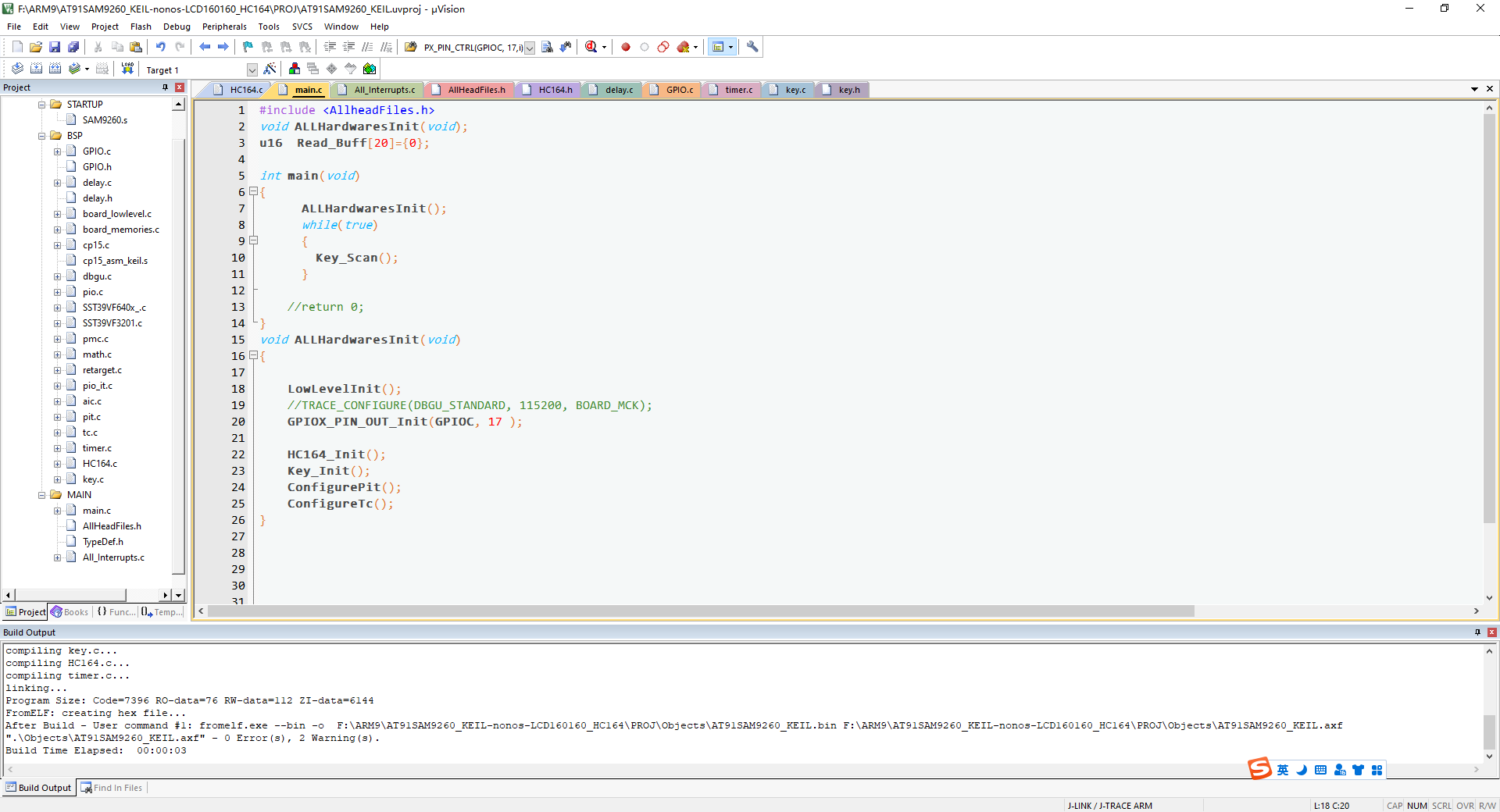Open Options for Target
Image resolution: width=1500 pixels, height=812 pixels.
[270, 69]
